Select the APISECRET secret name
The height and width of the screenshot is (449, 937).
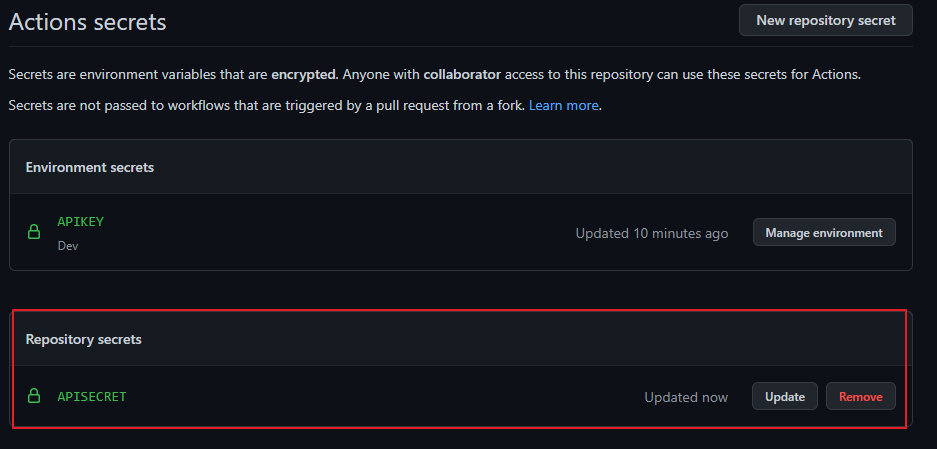pyautogui.click(x=92, y=397)
